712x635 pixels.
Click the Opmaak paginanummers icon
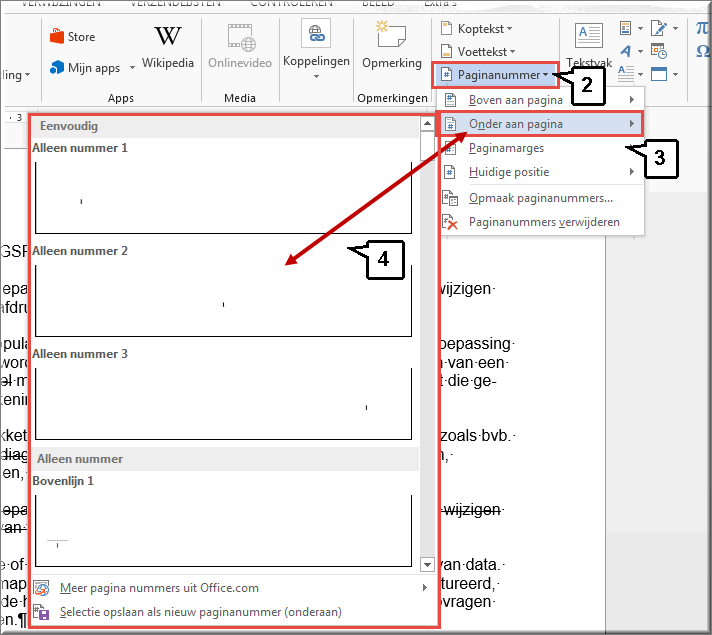pos(450,198)
